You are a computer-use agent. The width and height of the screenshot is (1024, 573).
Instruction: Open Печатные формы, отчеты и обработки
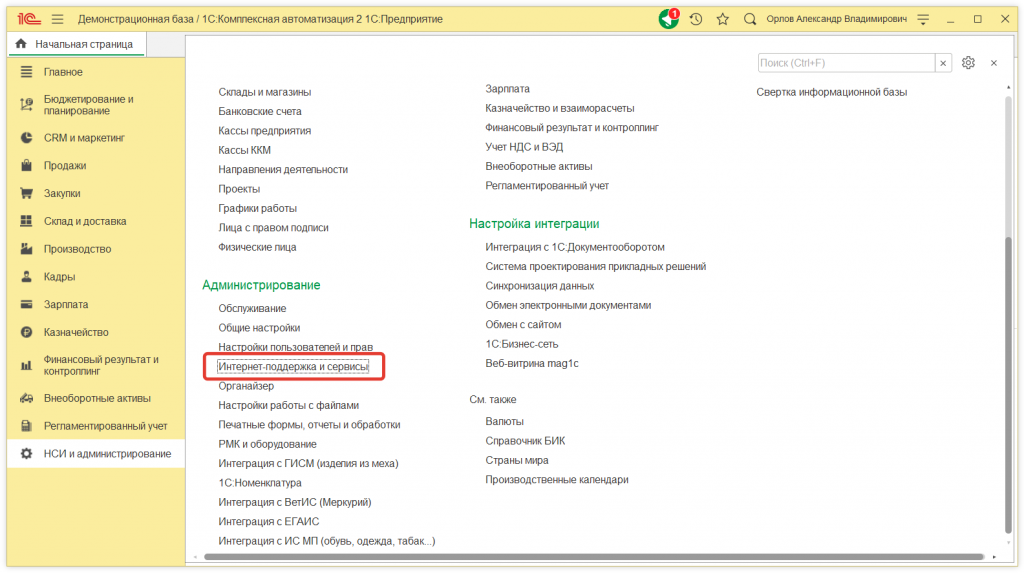pyautogui.click(x=310, y=425)
